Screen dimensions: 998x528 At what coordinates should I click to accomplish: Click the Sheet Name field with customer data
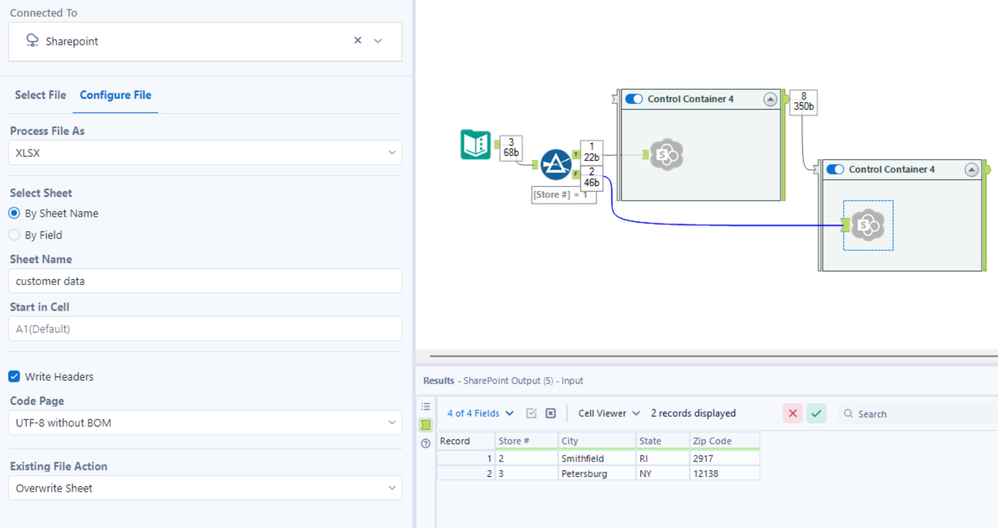pyautogui.click(x=205, y=281)
